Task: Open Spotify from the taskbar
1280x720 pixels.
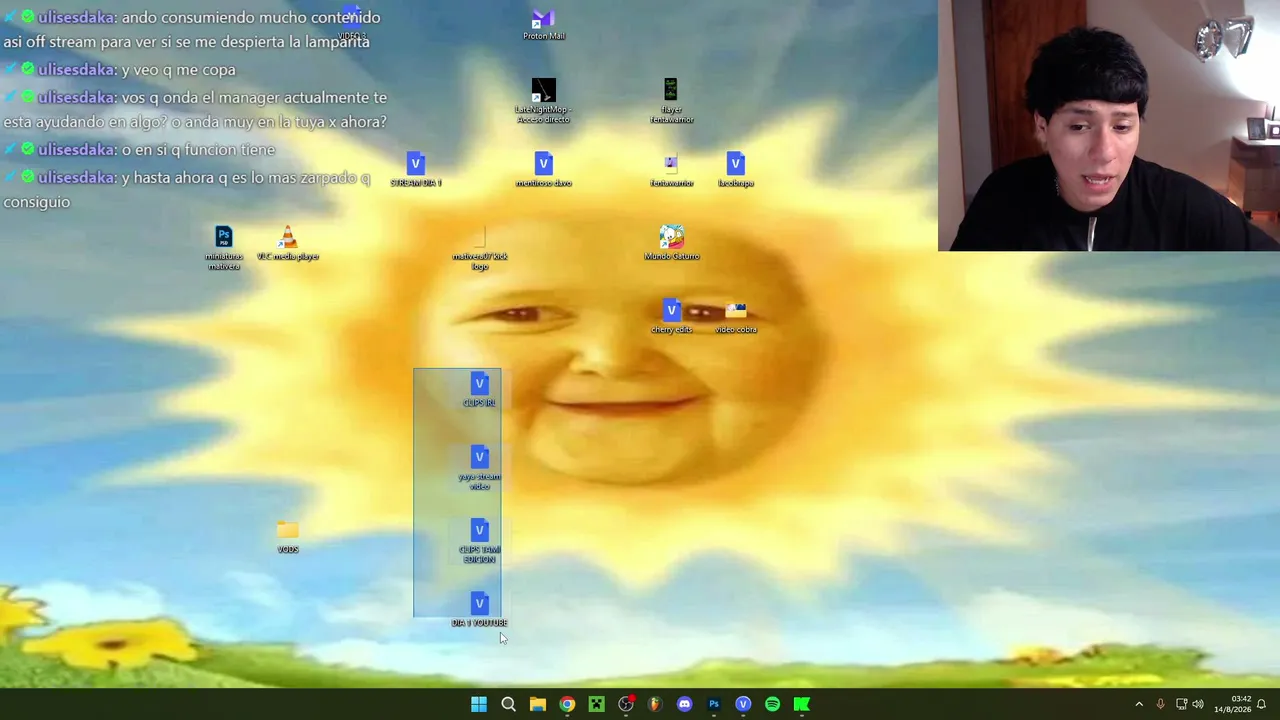Action: pos(772,704)
